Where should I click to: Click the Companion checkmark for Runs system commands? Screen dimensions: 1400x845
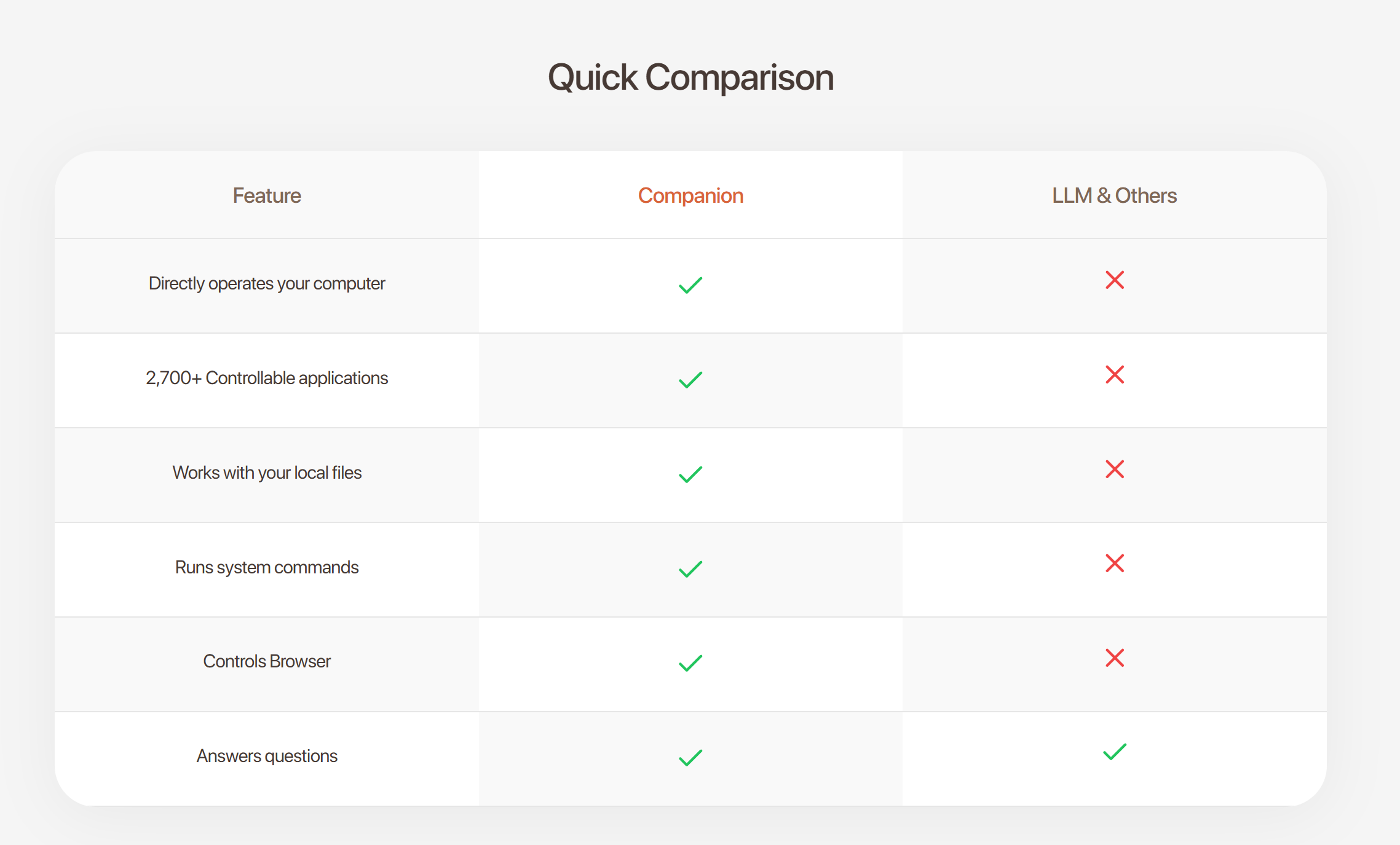tap(690, 569)
